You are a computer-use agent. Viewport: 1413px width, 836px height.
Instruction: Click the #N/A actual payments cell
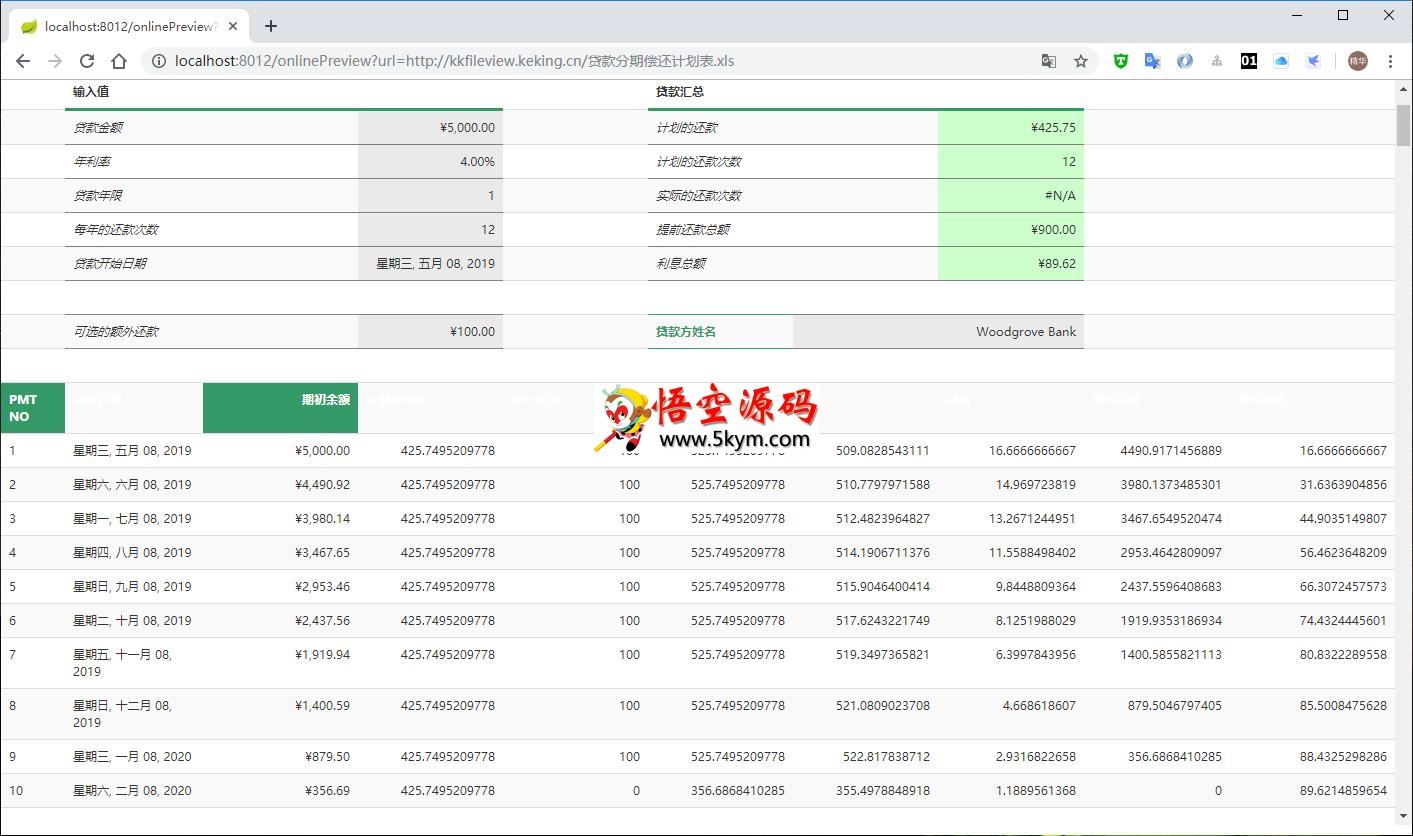point(1011,195)
